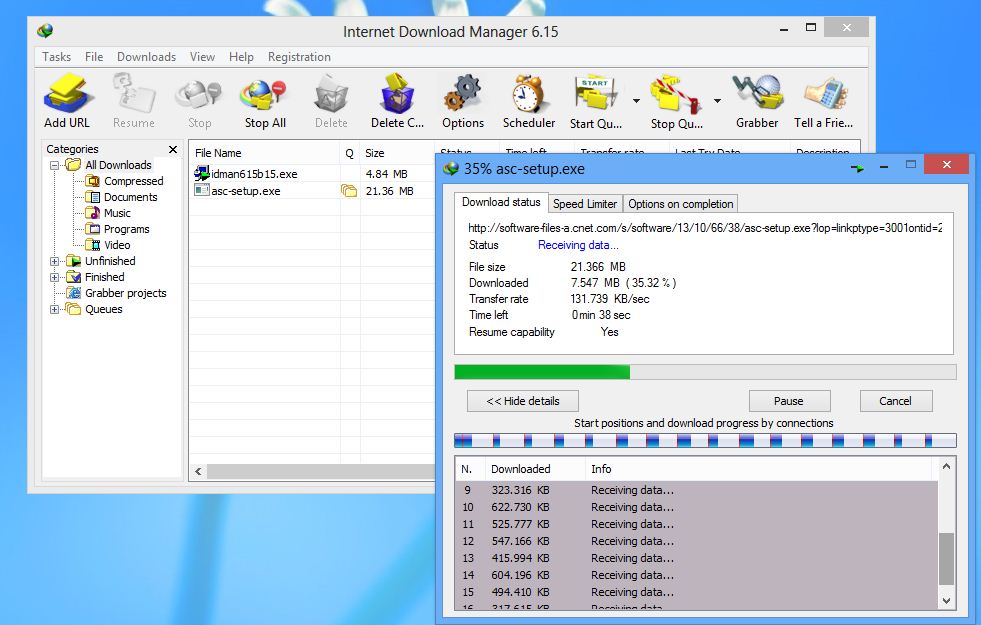This screenshot has width=981, height=625.
Task: Open the Downloads menu
Action: (x=146, y=56)
